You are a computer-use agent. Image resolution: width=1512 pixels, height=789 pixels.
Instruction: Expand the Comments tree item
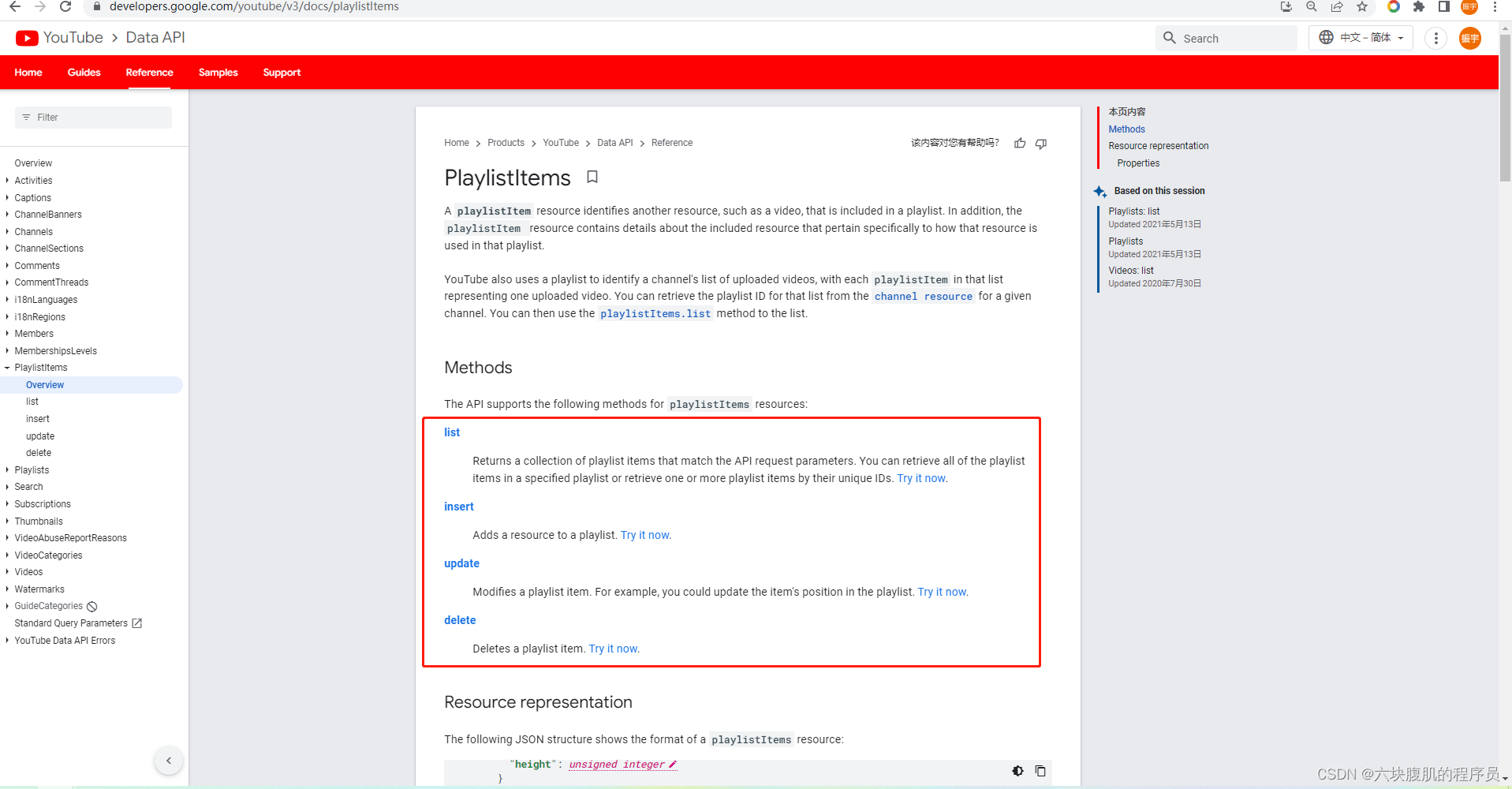tap(7, 266)
